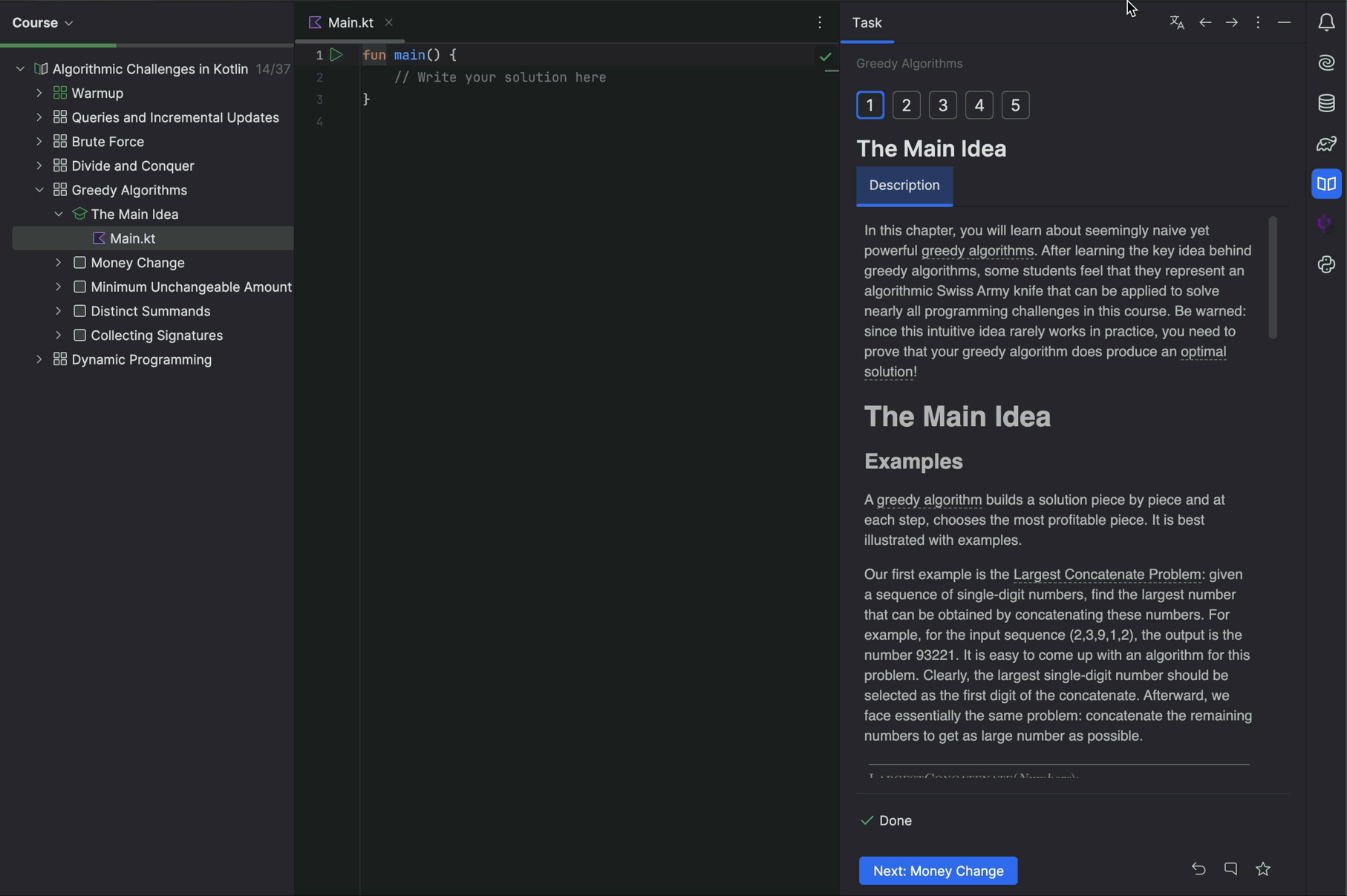Click the Greedy Algorithms breadcrumb text
Image resolution: width=1347 pixels, height=896 pixels.
click(x=909, y=64)
